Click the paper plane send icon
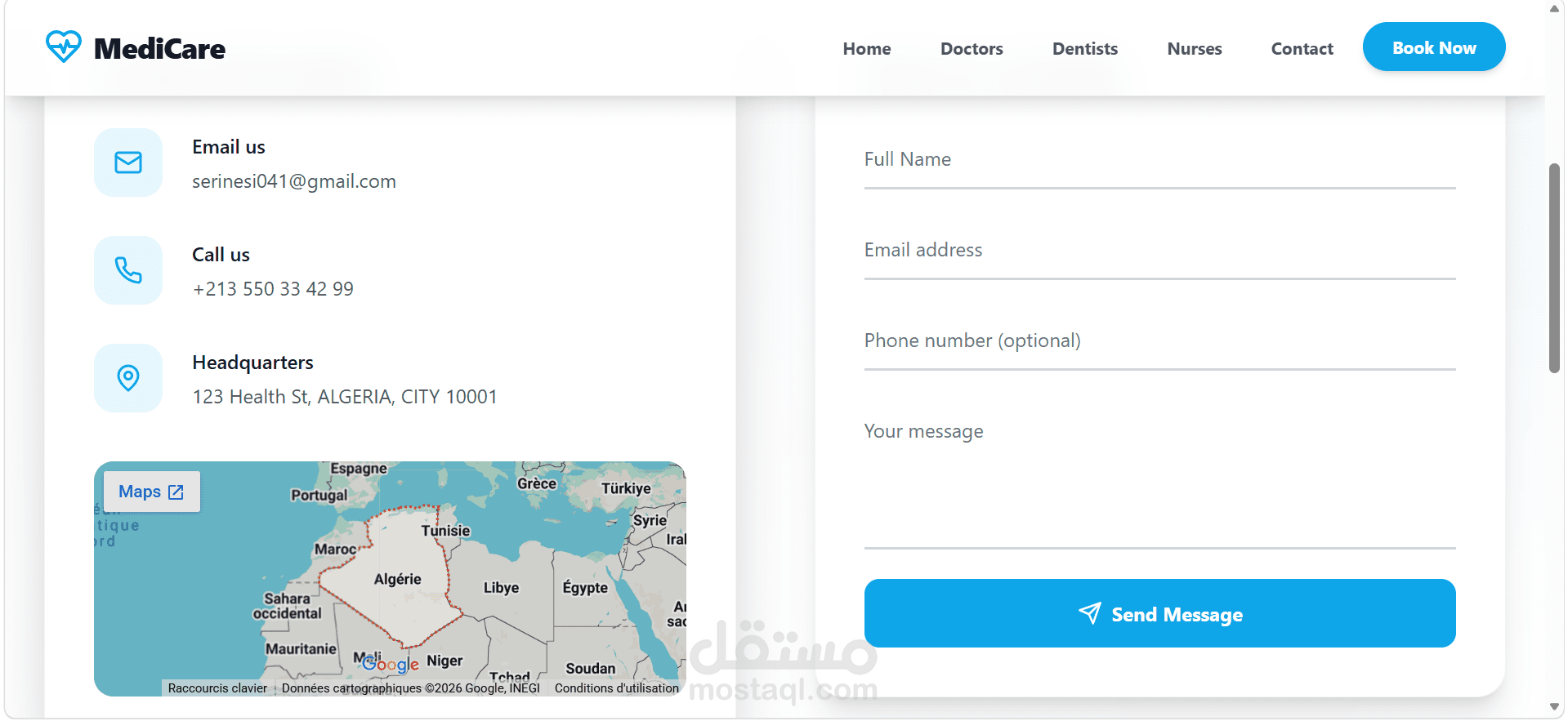 (1090, 613)
